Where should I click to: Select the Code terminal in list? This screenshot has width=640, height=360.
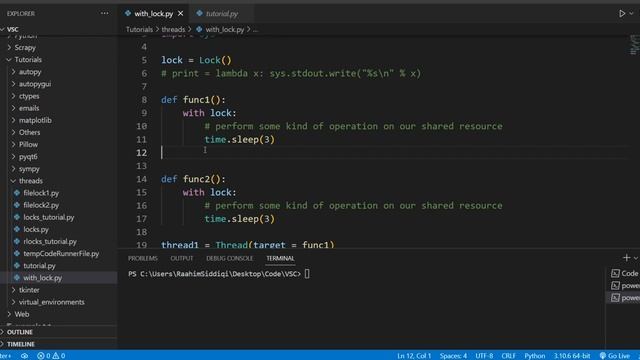pyautogui.click(x=624, y=273)
